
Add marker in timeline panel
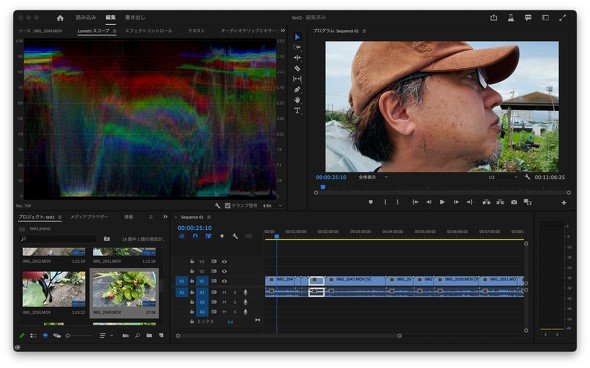(x=222, y=236)
